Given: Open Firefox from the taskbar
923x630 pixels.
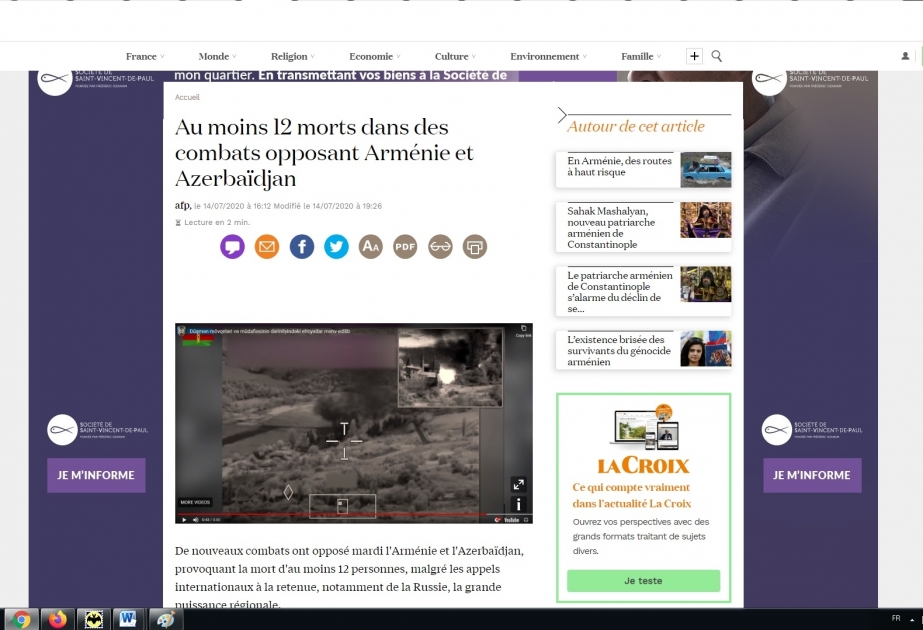Looking at the screenshot, I should pyautogui.click(x=58, y=619).
